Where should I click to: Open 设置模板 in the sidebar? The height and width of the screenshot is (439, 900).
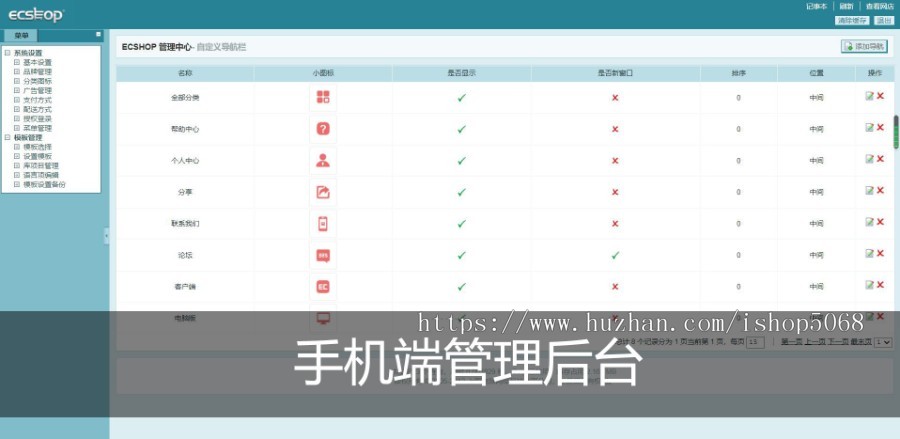(x=37, y=156)
